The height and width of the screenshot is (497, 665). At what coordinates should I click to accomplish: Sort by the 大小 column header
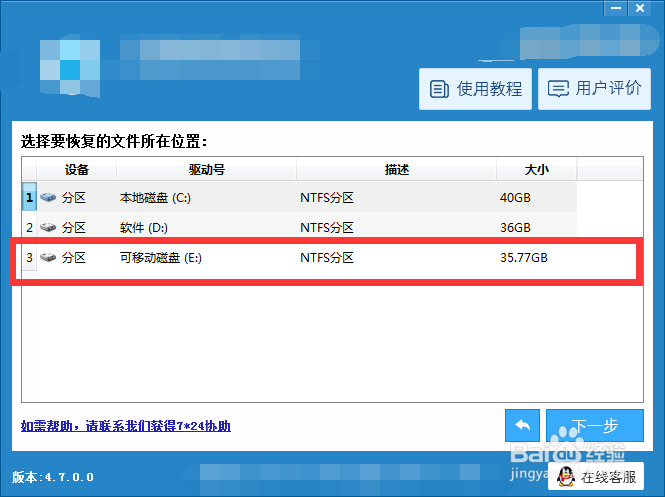coord(536,170)
